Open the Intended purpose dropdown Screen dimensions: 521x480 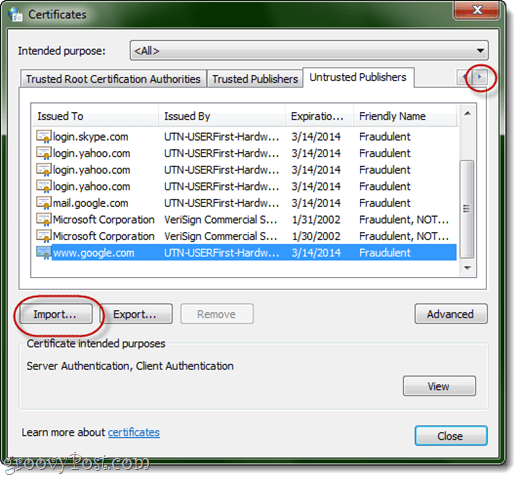tap(309, 51)
